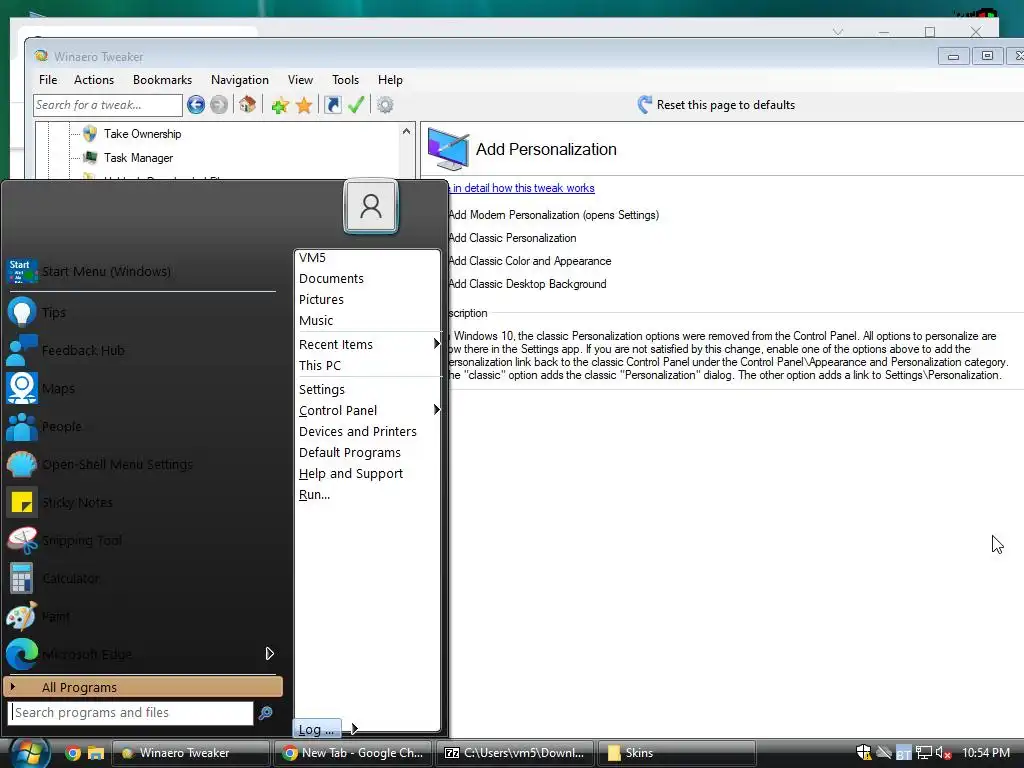1024x768 pixels.
Task: Expand the Recent Items submenu arrow
Action: pos(437,344)
